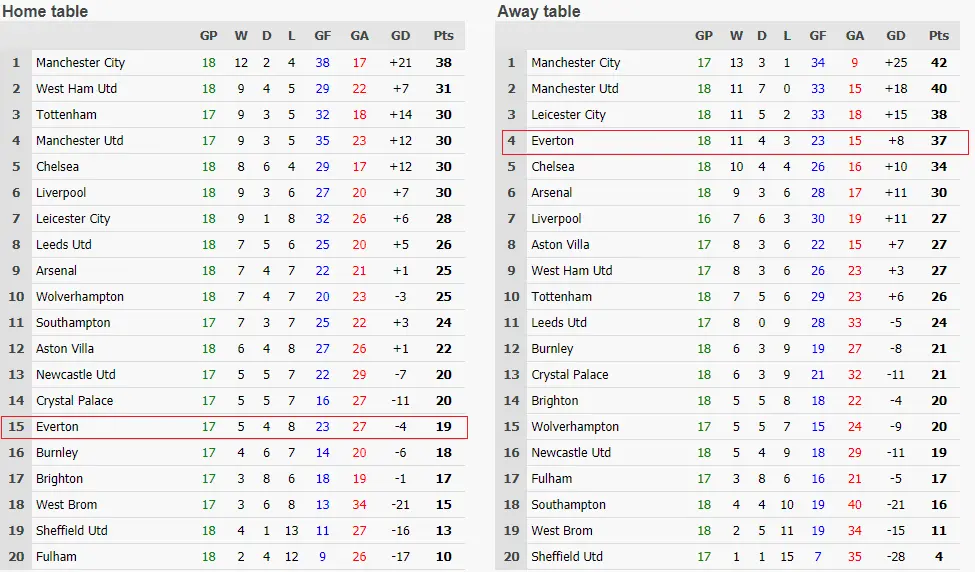The image size is (975, 572).
Task: Click Fulham in the Home table
Action: (x=56, y=557)
